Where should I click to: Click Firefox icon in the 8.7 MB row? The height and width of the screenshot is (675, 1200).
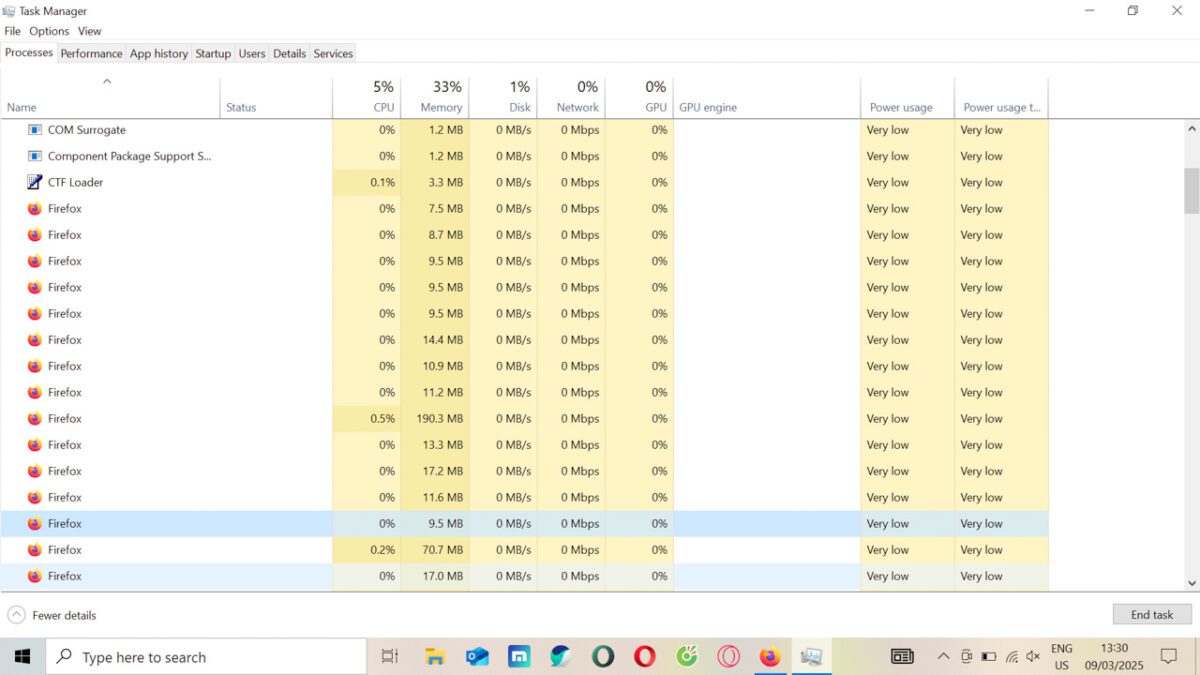(35, 235)
